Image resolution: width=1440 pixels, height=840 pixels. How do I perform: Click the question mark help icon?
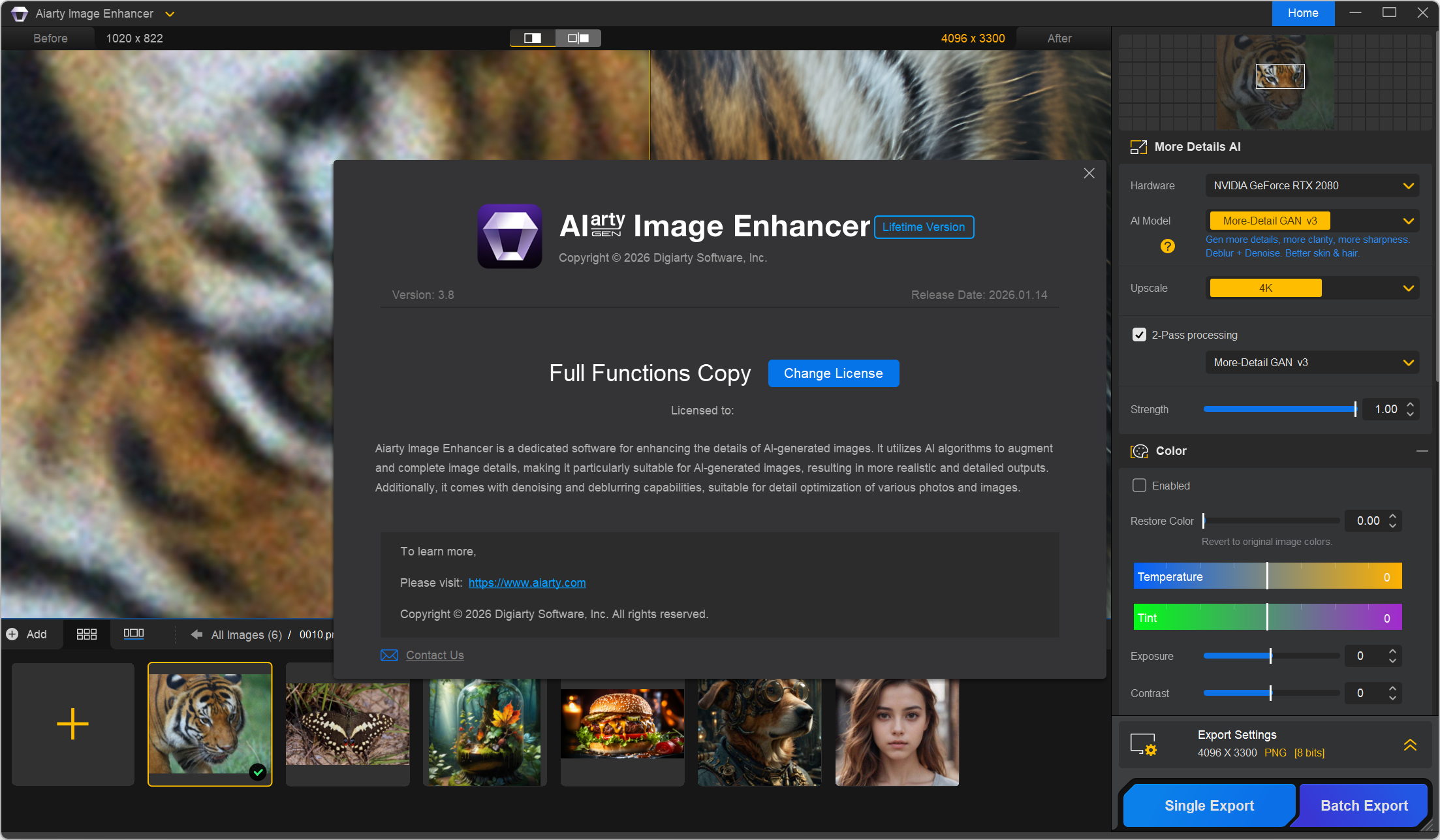[1167, 246]
